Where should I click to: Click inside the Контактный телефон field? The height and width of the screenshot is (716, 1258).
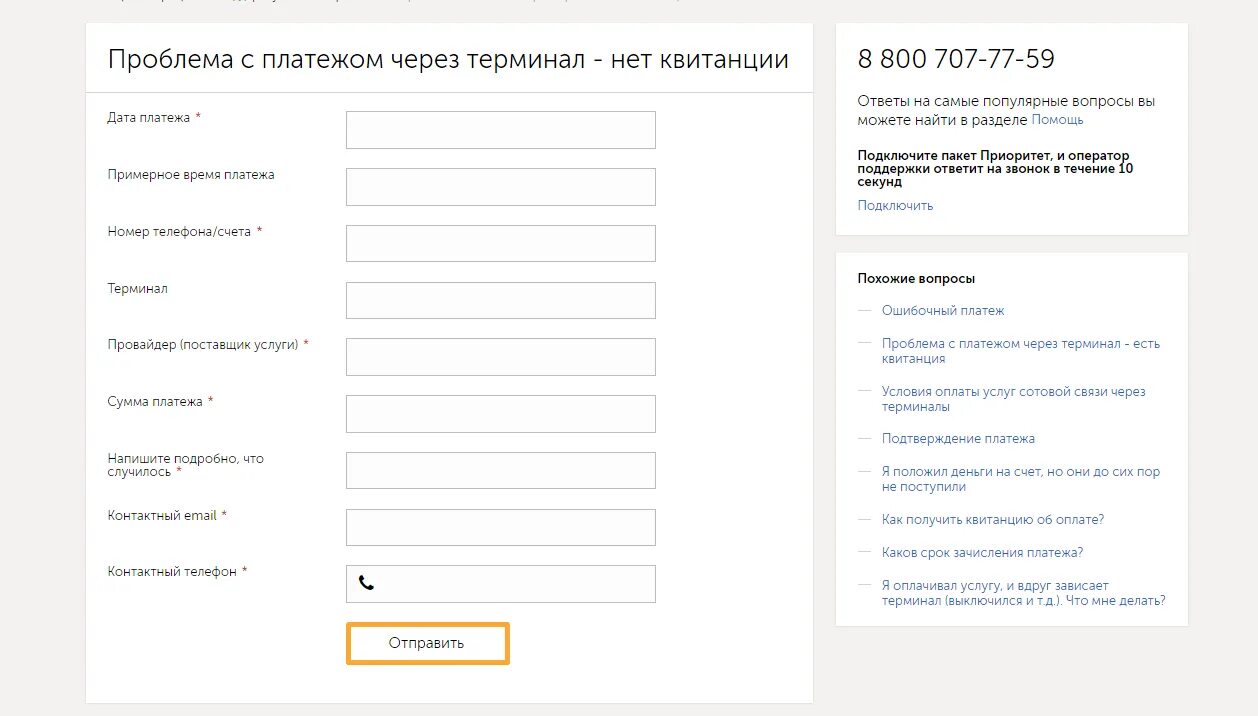(501, 584)
